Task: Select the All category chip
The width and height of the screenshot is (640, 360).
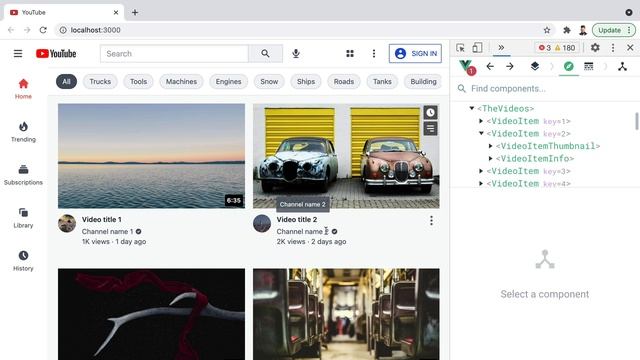Action: (66, 82)
